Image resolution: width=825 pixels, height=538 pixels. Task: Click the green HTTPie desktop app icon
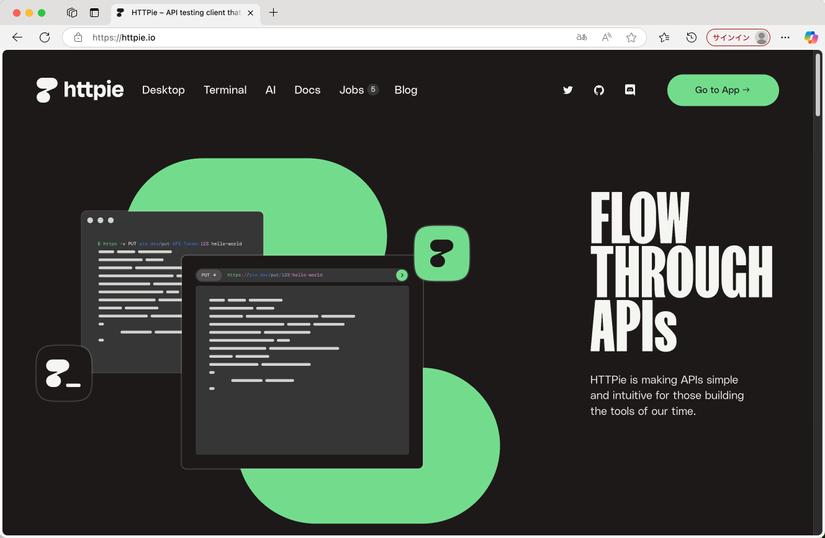(x=442, y=253)
